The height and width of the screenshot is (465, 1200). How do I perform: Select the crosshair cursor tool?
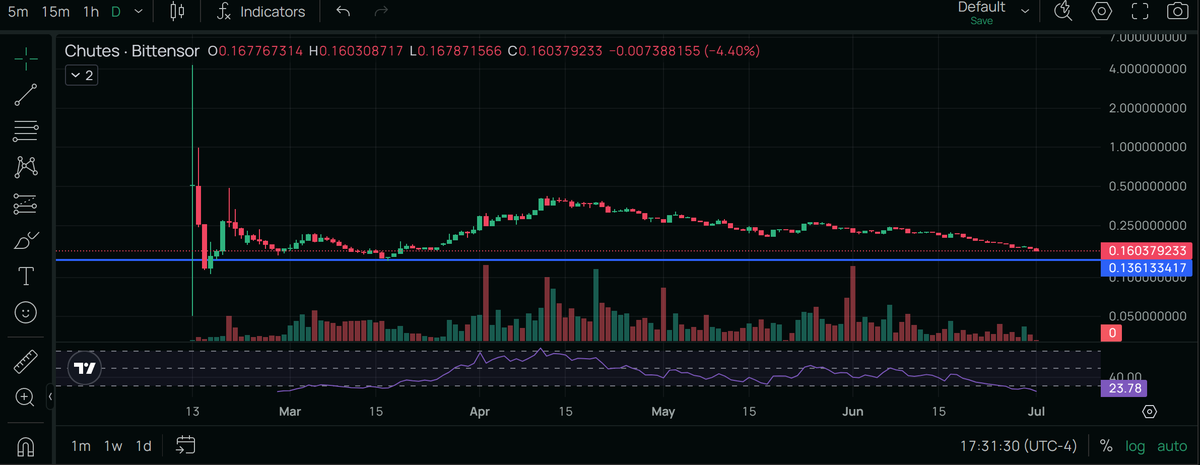click(26, 57)
